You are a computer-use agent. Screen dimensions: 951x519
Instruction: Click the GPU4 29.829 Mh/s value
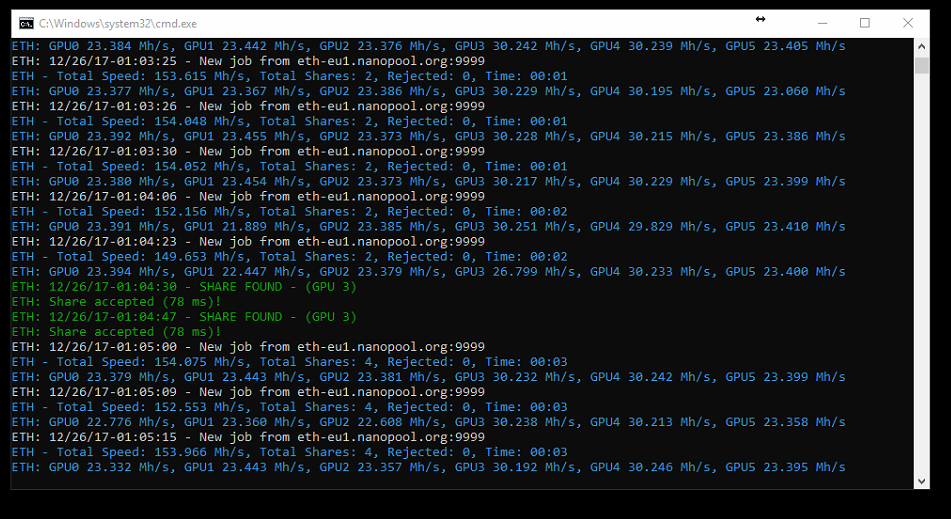pyautogui.click(x=653, y=227)
